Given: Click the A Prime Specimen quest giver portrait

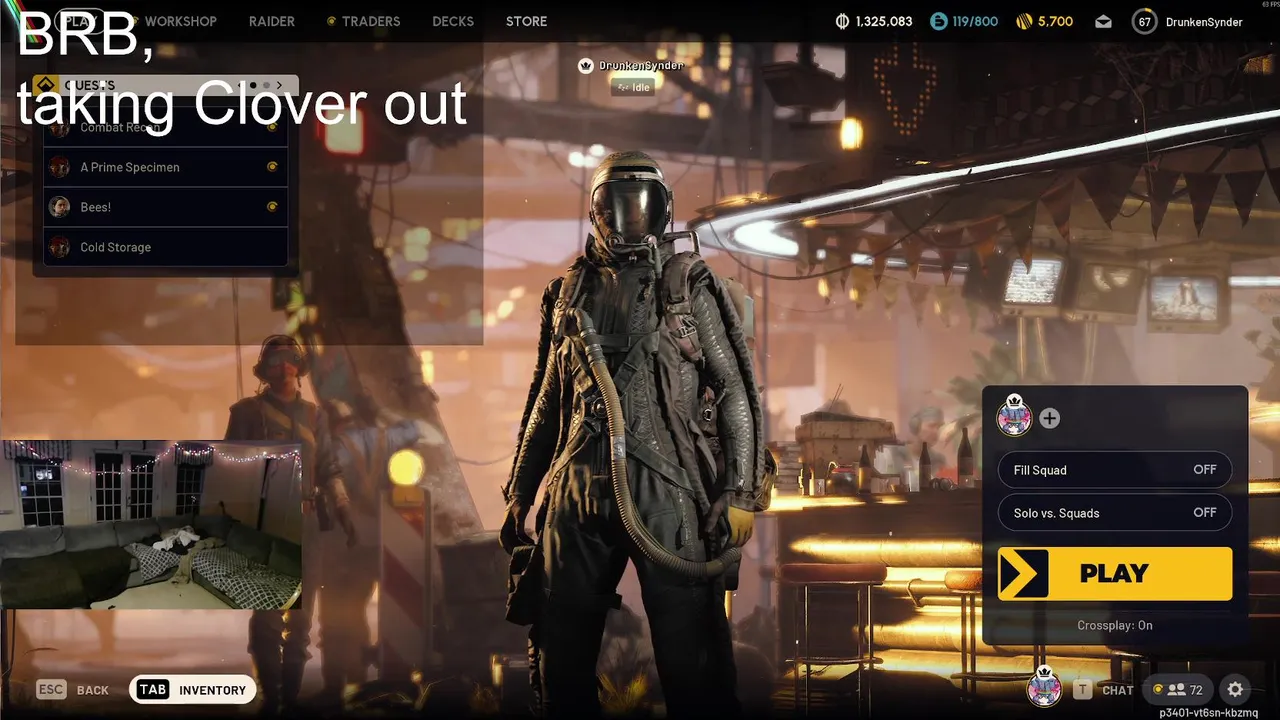Looking at the screenshot, I should tap(60, 167).
